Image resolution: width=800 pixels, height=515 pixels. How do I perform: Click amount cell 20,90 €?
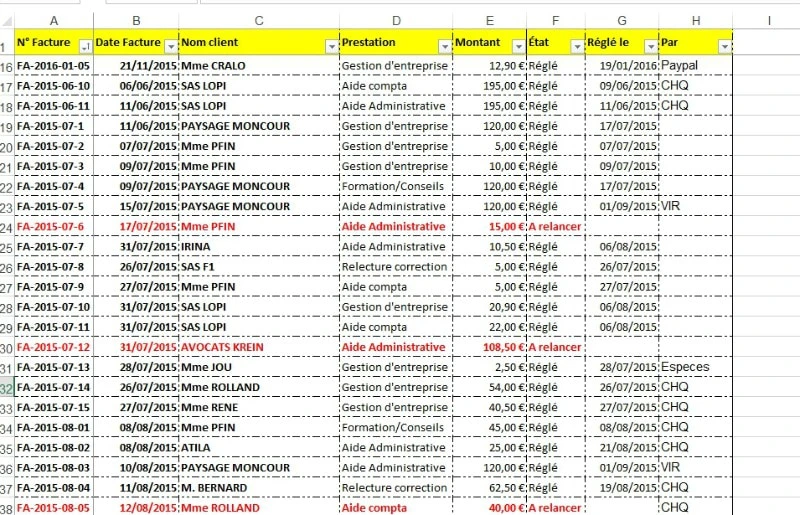(x=489, y=307)
